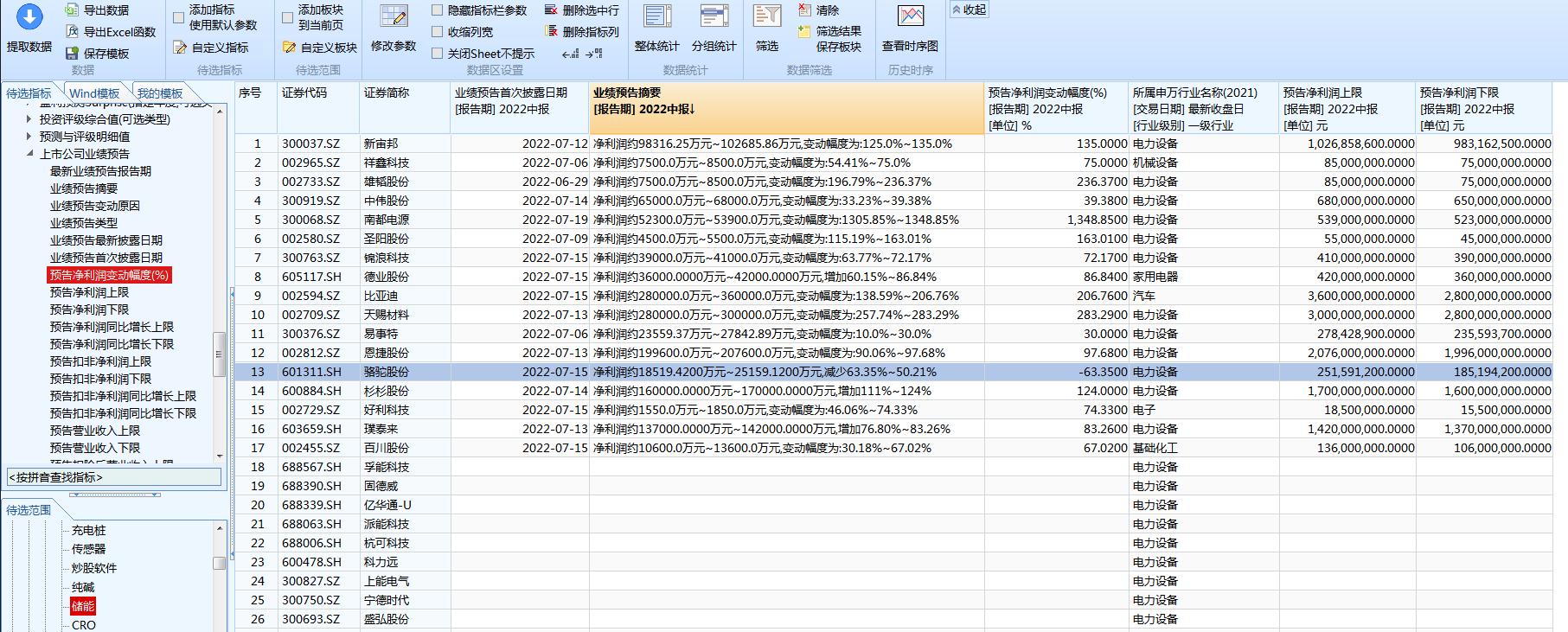Click 预告净利润变动幅度(%) column header
This screenshot has width=1568, height=632.
pyautogui.click(x=1057, y=108)
